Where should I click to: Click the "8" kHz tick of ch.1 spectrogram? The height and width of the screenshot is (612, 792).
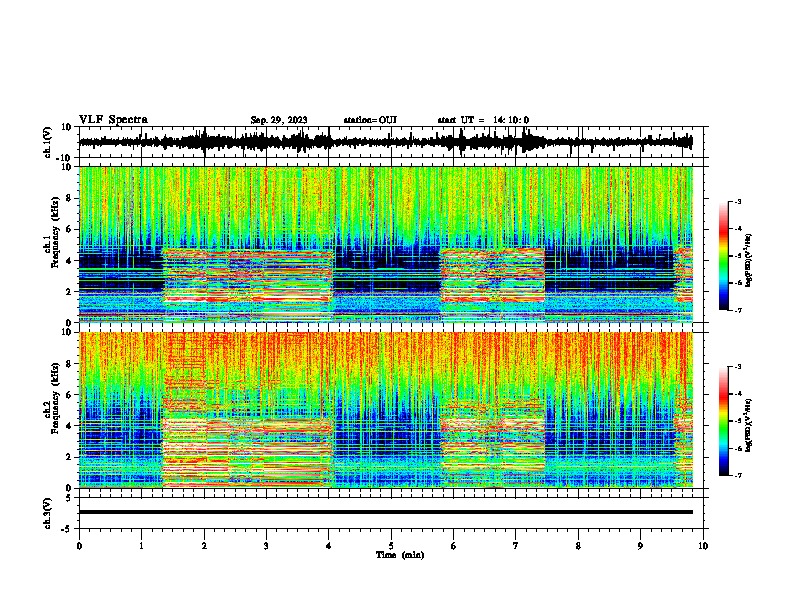point(70,198)
